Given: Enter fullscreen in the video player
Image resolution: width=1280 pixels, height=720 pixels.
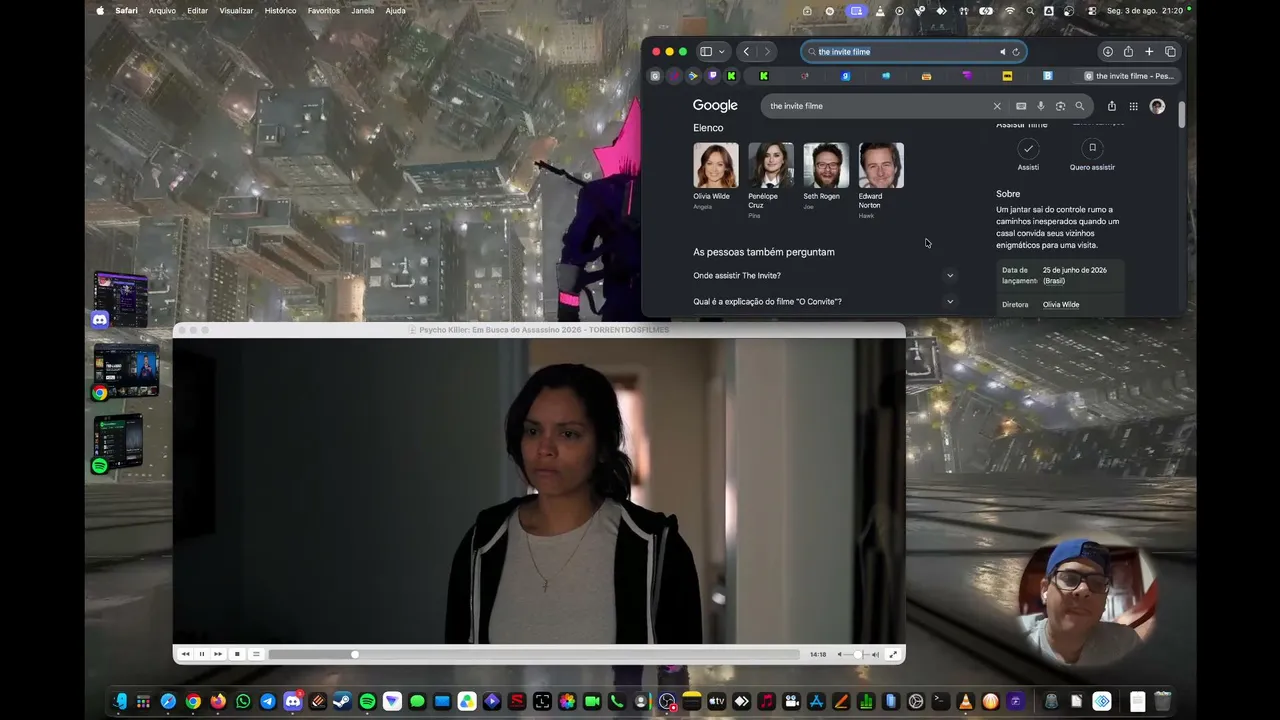Looking at the screenshot, I should (893, 654).
